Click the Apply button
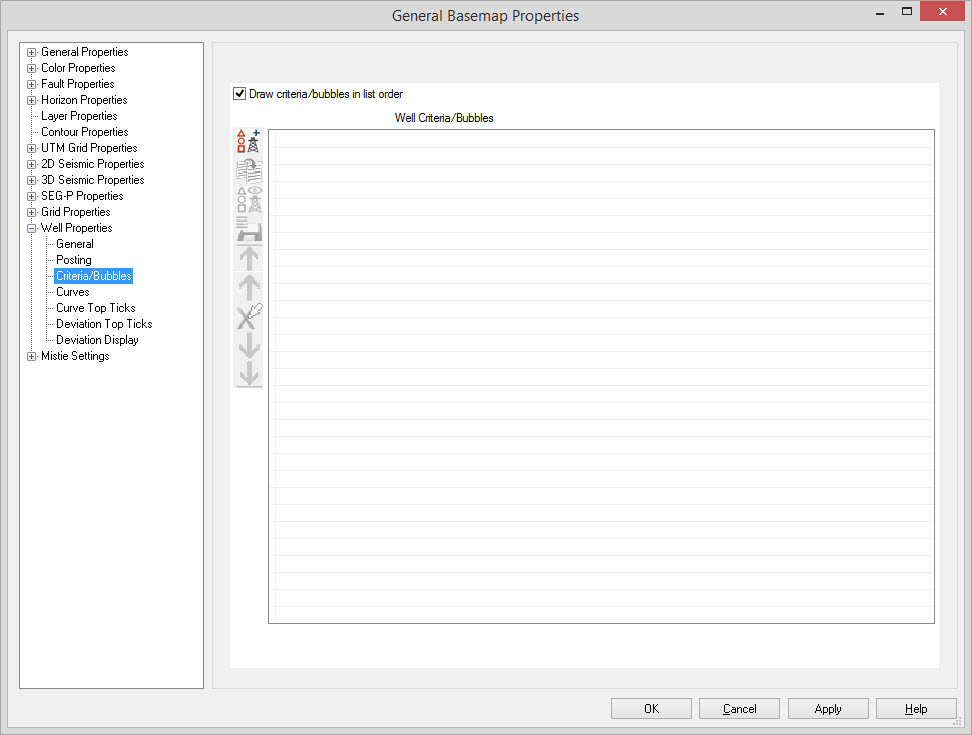 pyautogui.click(x=827, y=709)
